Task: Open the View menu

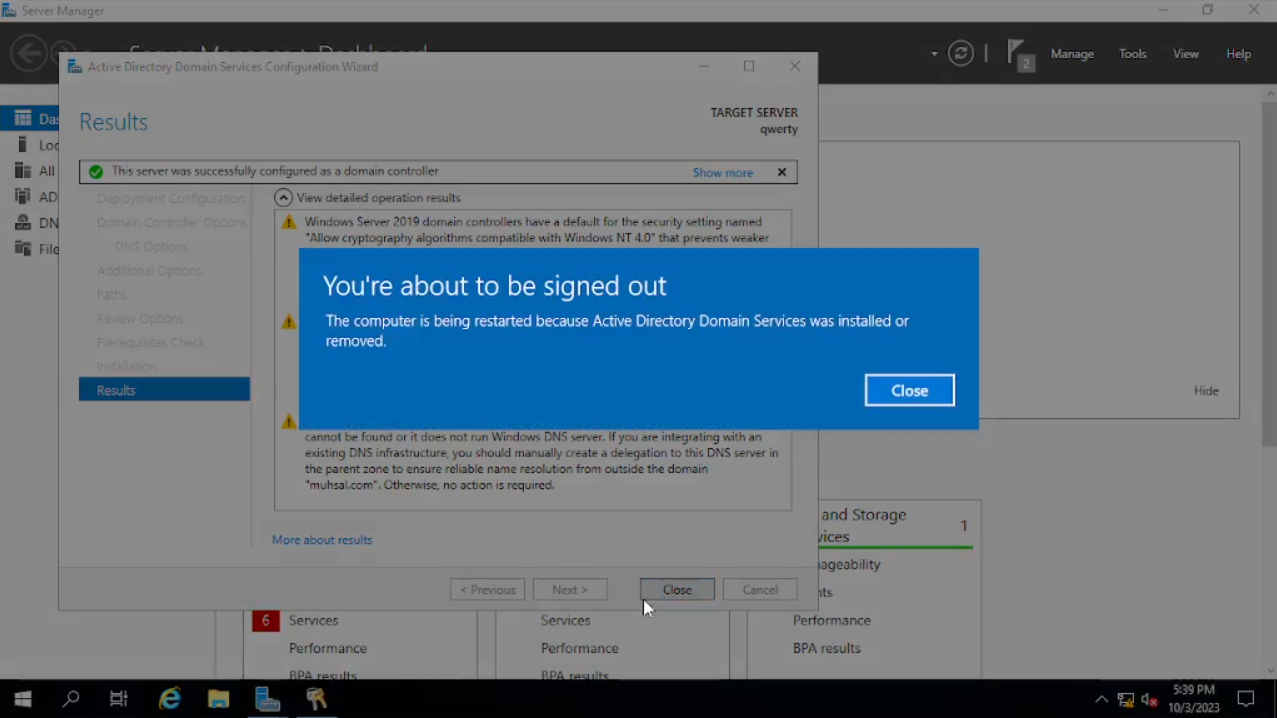Action: point(1185,54)
